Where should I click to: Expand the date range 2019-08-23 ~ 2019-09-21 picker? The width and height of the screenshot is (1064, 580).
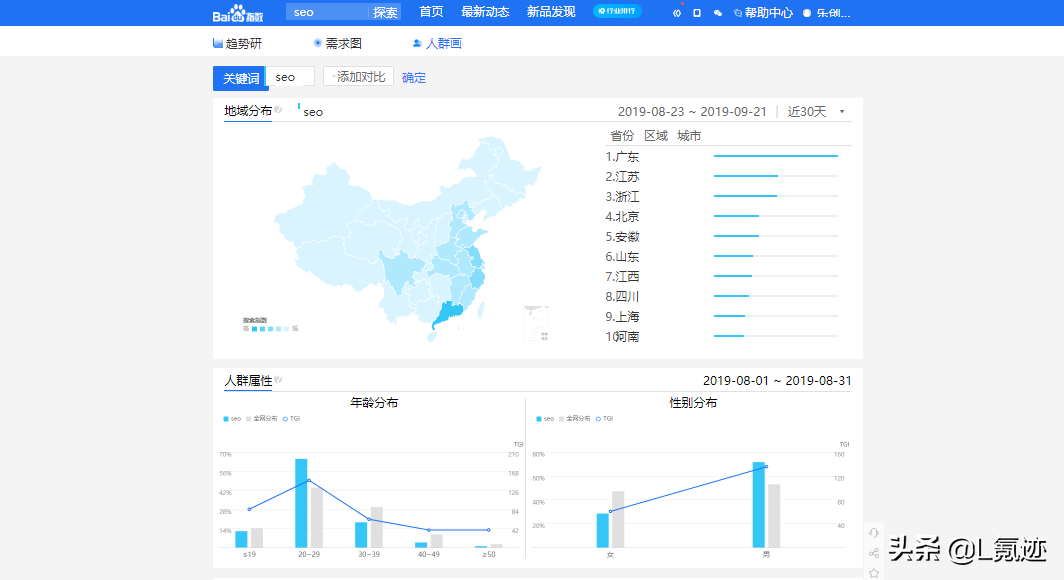[x=691, y=111]
